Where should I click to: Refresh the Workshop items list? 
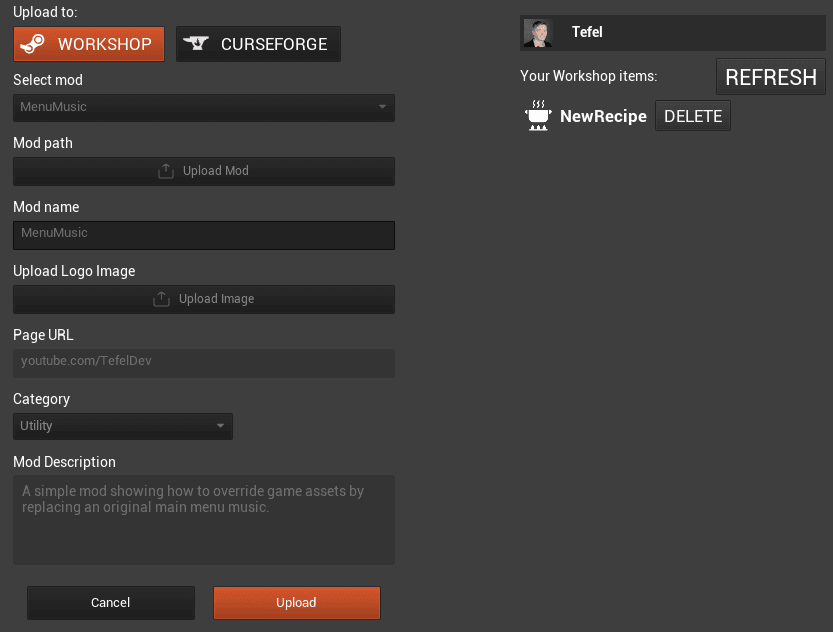click(770, 77)
